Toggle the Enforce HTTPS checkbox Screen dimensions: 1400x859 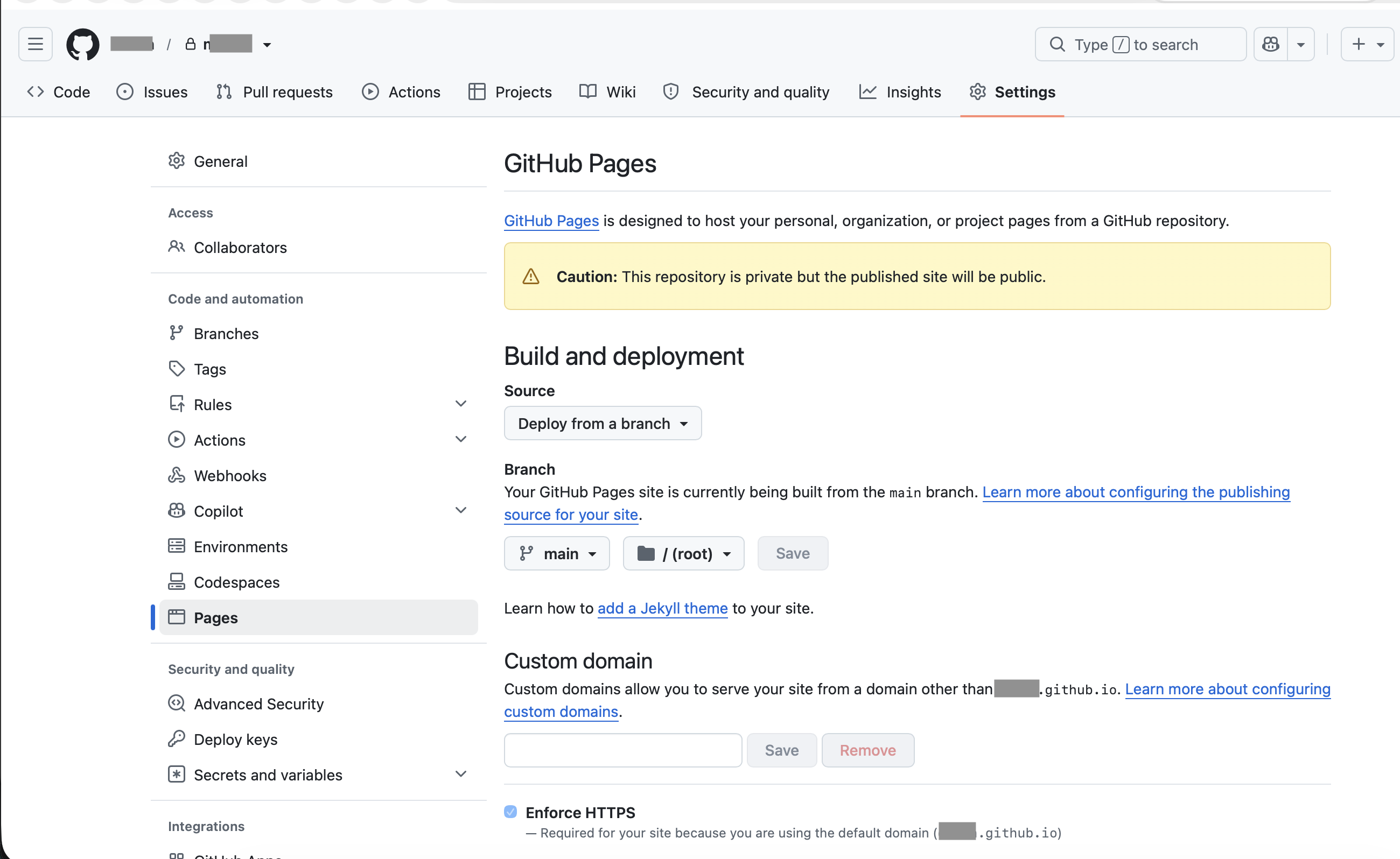coord(510,811)
